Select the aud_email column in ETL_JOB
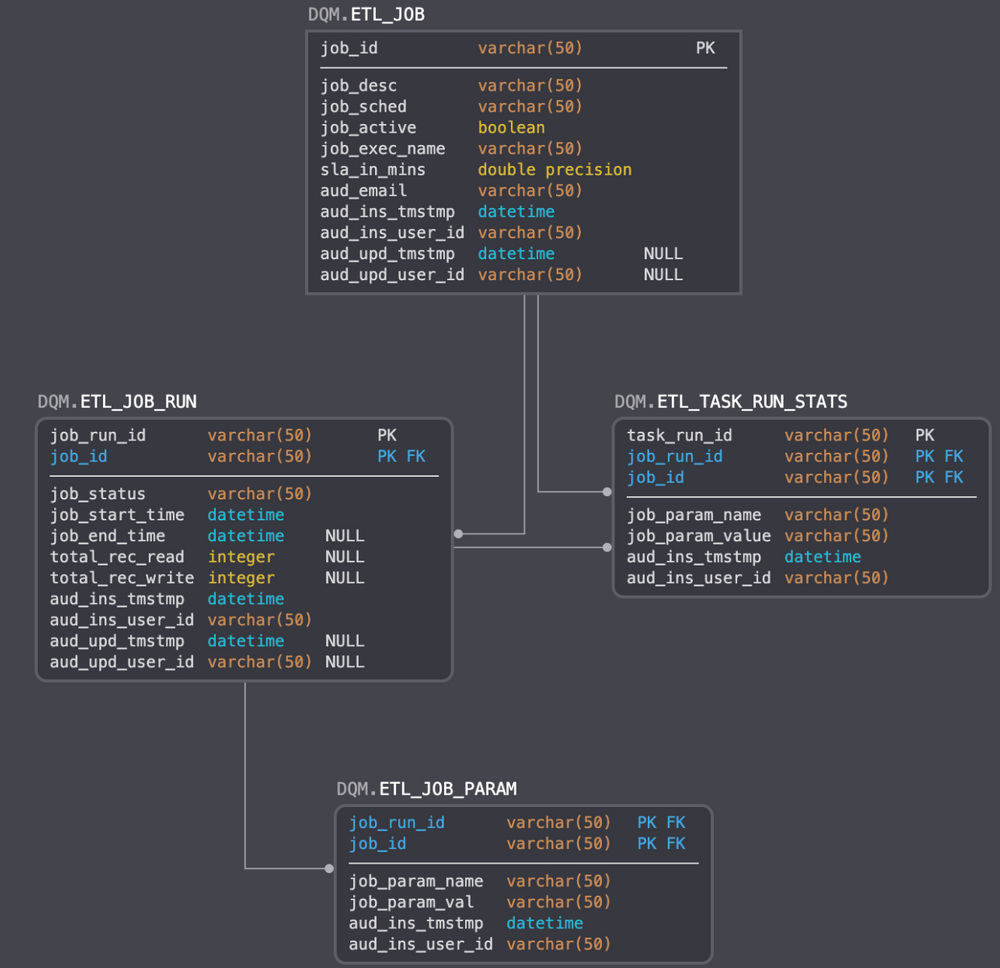 click(363, 191)
